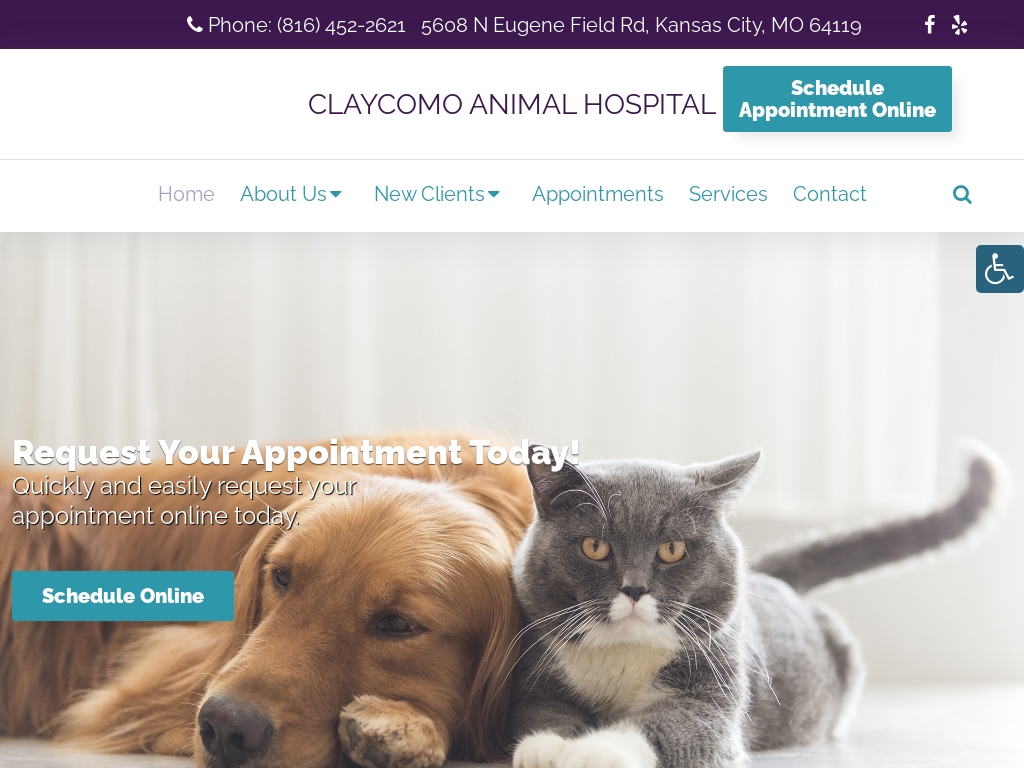Click the search magnifier icon
Screen dimensions: 1024x768
[962, 194]
